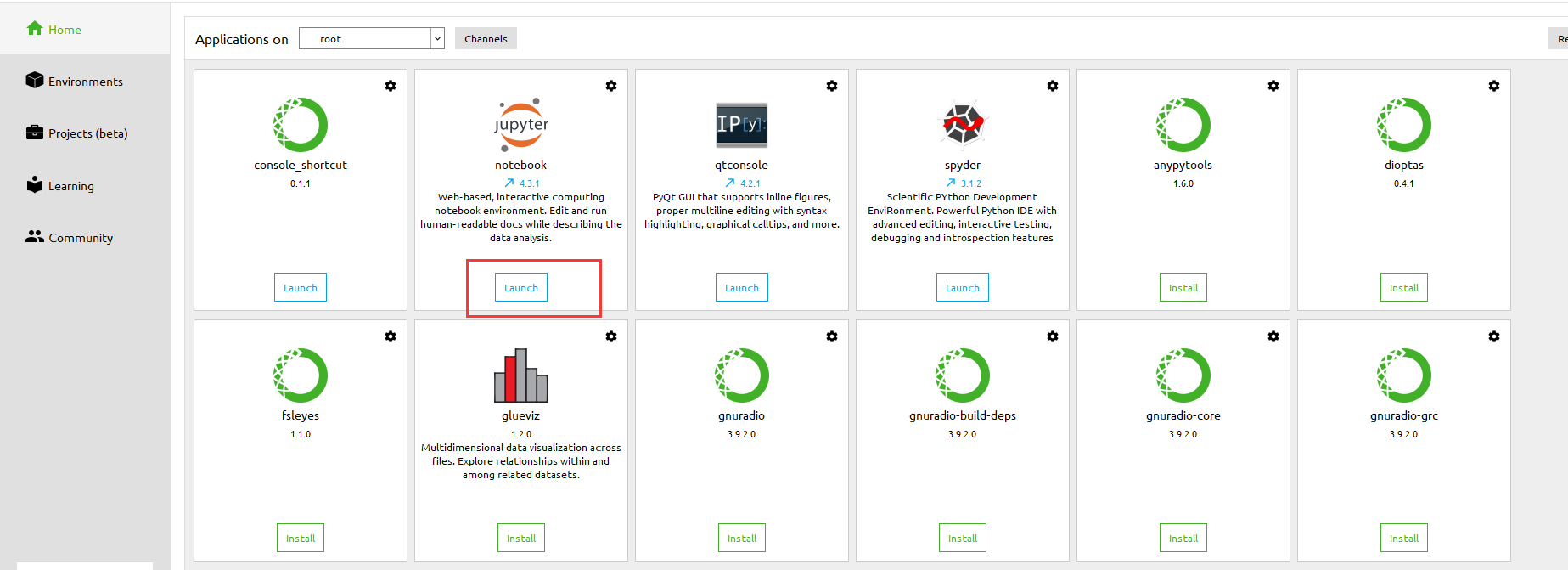Click the console_shortcut green ring logo
This screenshot has width=1568, height=570.
301,125
